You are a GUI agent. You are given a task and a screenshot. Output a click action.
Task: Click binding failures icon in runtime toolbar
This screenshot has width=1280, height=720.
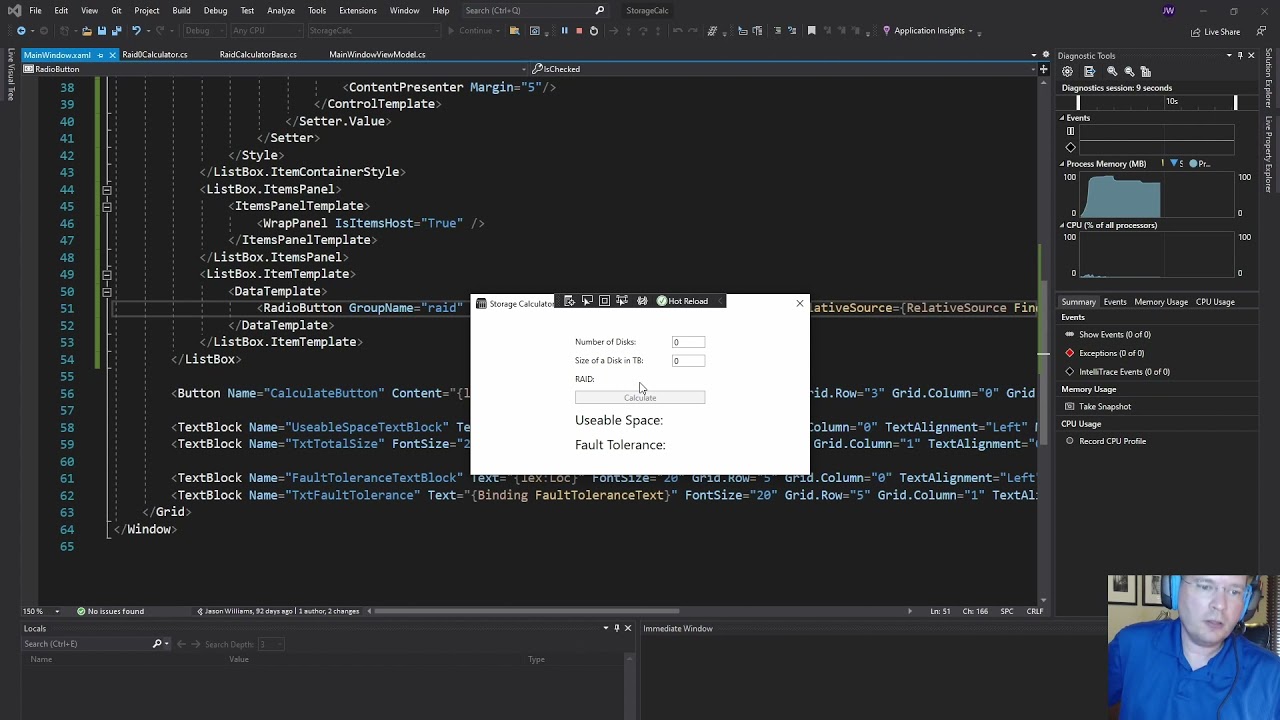click(642, 301)
